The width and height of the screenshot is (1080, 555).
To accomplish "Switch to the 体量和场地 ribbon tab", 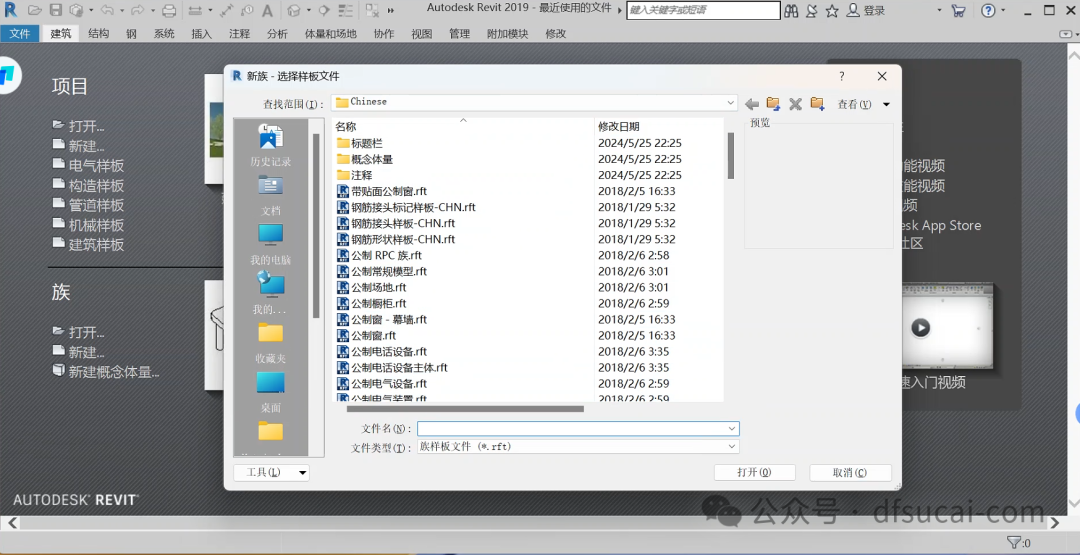I will (331, 34).
